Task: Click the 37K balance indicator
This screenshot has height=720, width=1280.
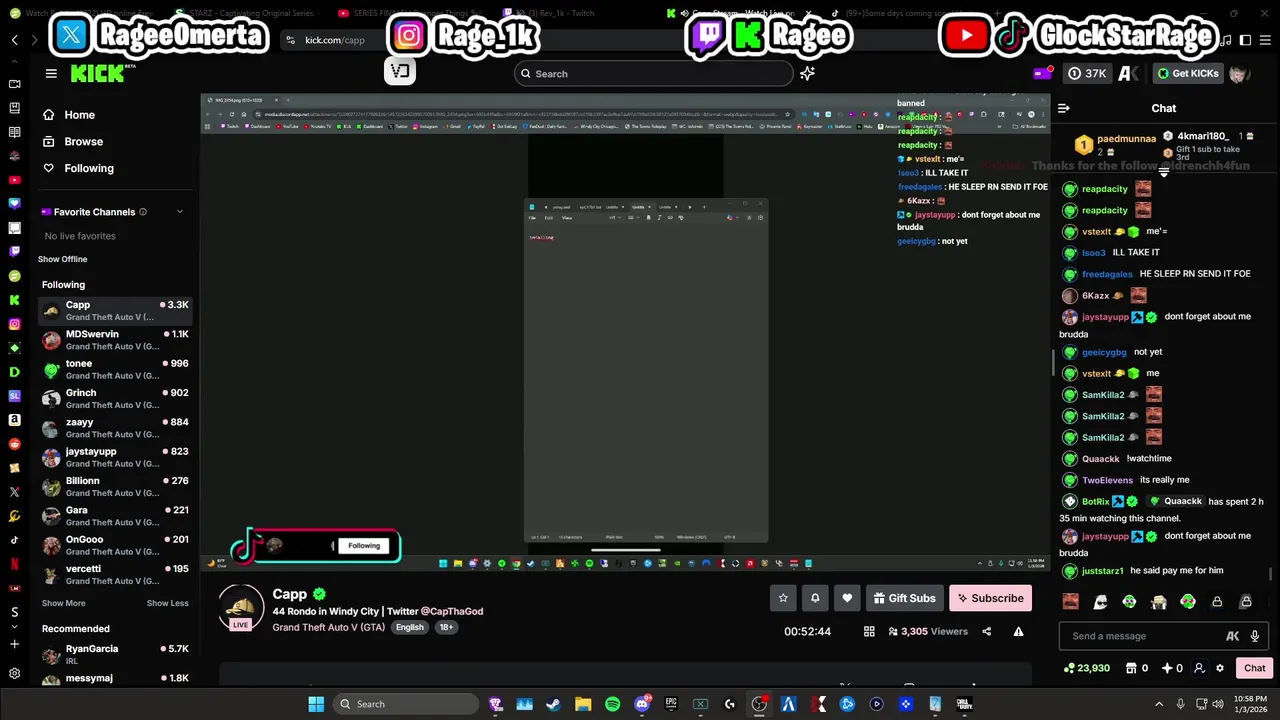Action: coord(1087,73)
